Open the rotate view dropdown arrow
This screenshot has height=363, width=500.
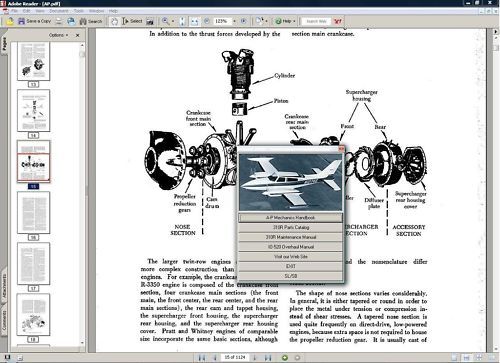266,21
